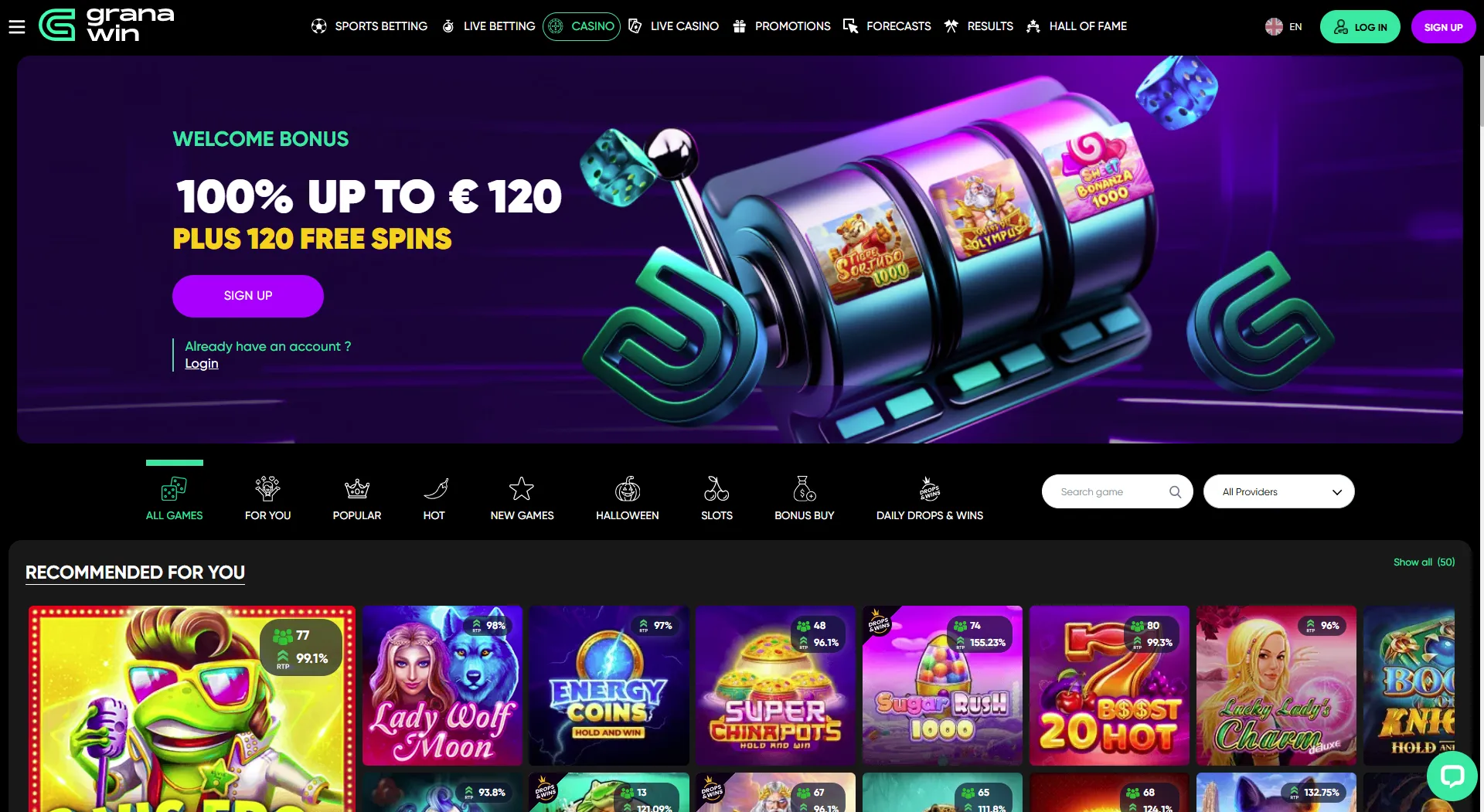Go to the Live Casino menu item

pos(673,26)
